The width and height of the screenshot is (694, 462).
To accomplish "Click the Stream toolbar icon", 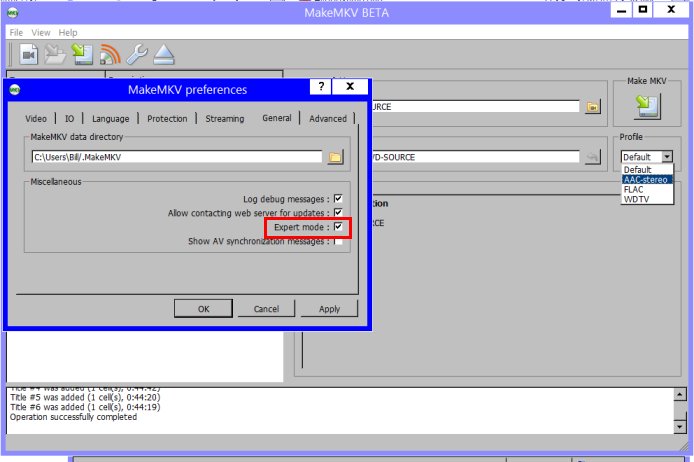I will tap(110, 55).
